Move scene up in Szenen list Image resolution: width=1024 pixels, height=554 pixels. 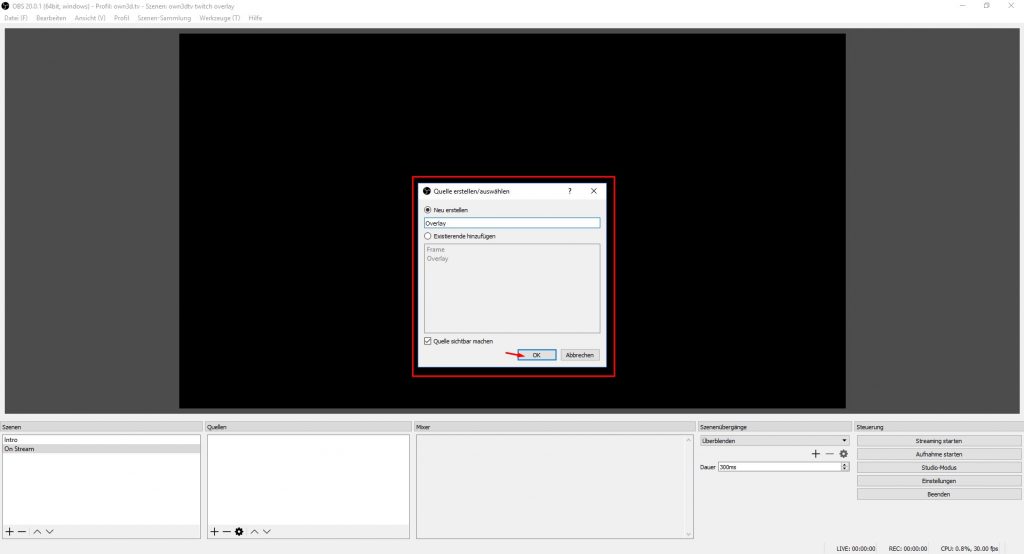click(37, 531)
